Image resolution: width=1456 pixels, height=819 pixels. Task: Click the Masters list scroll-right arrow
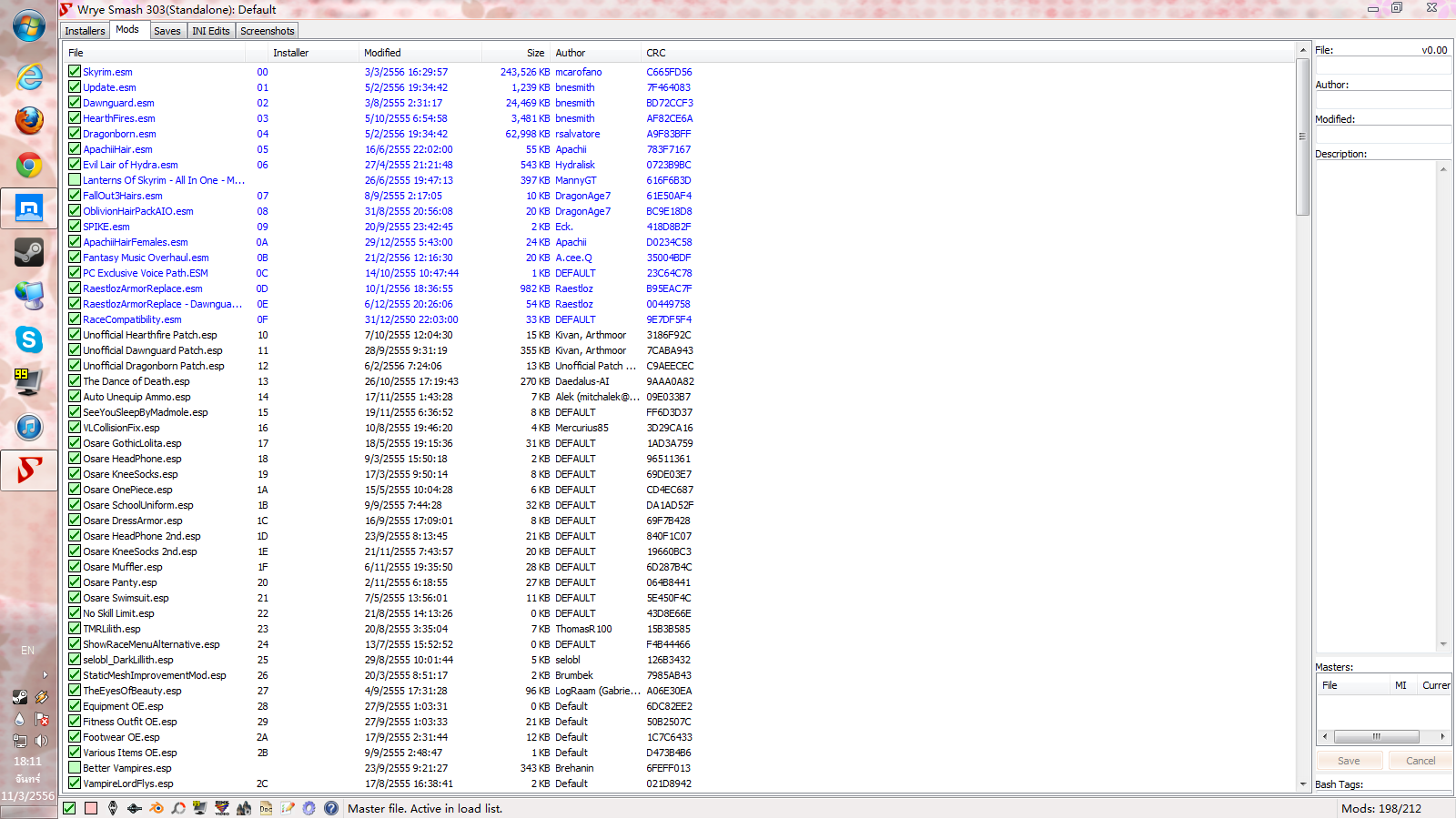click(1442, 736)
